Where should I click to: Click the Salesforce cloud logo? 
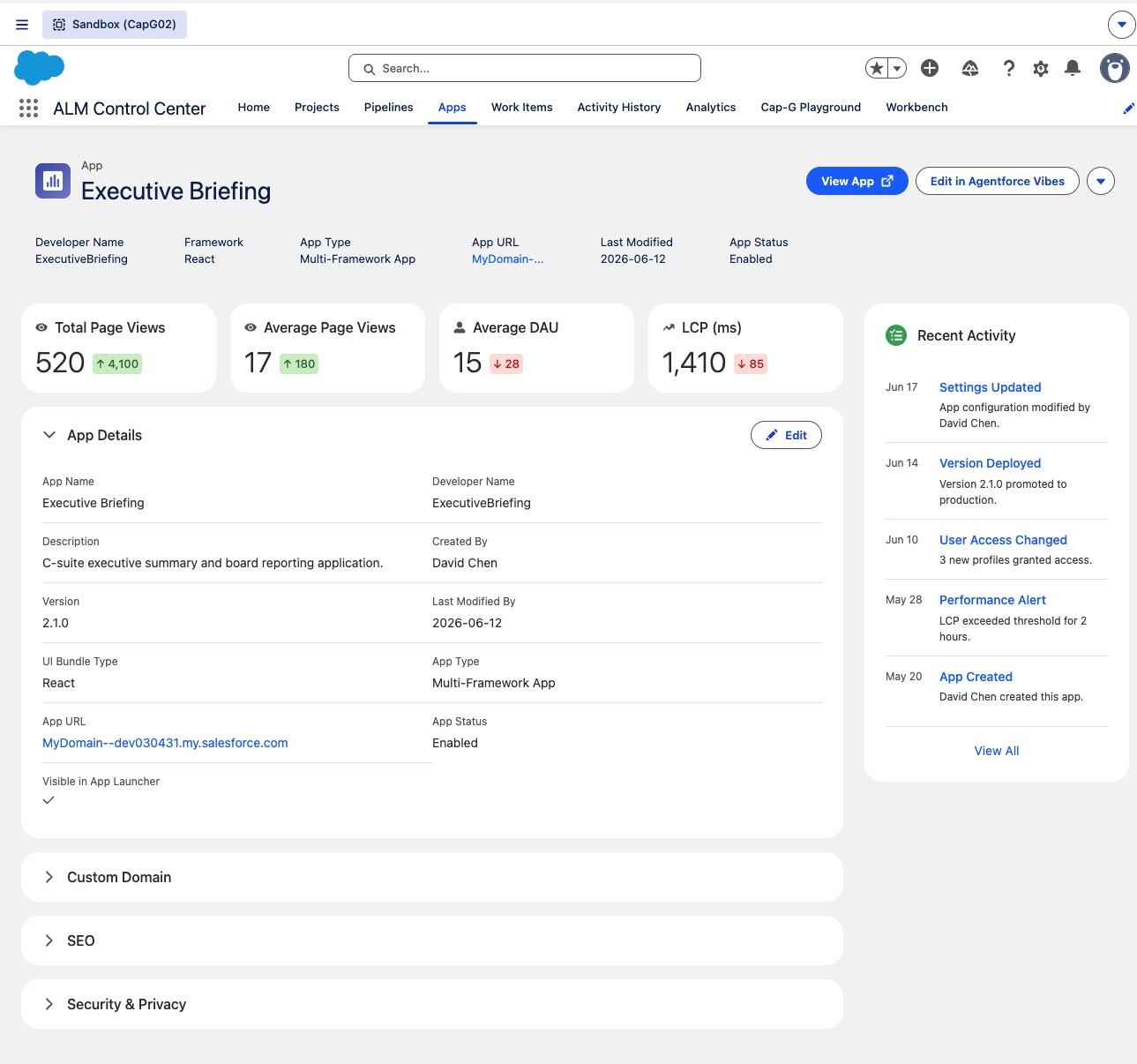pos(40,68)
